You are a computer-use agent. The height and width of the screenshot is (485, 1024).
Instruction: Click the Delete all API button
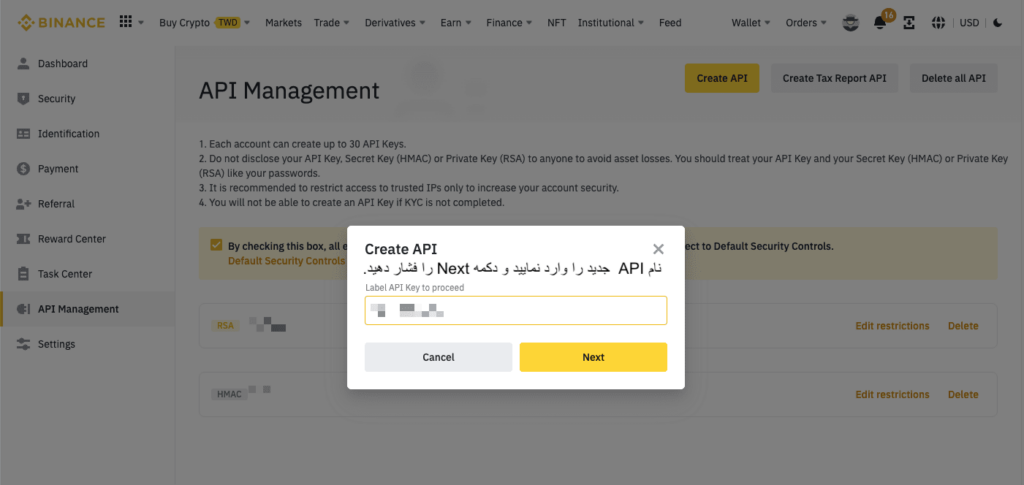coord(953,78)
